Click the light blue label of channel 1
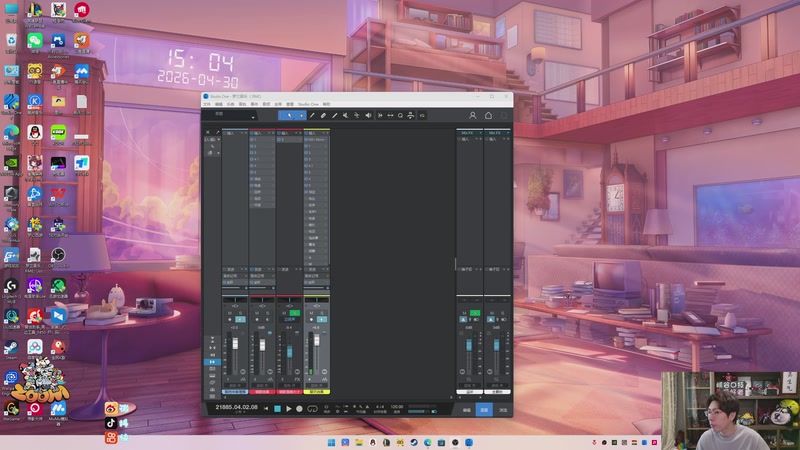The image size is (800, 450). (x=235, y=392)
